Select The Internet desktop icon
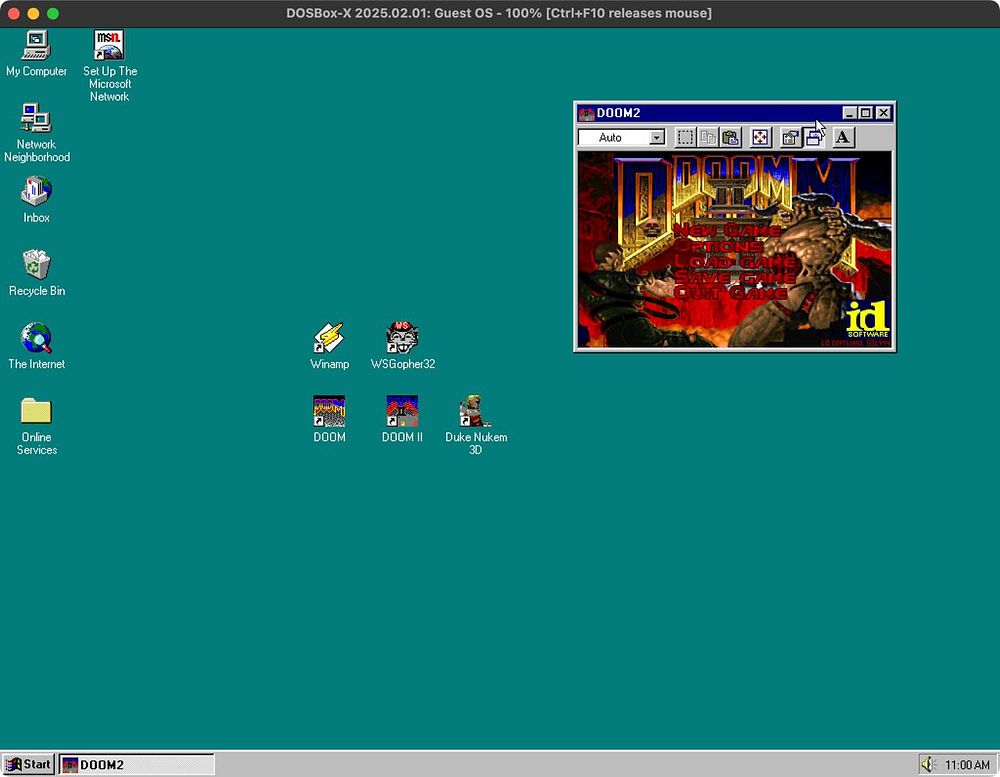Image resolution: width=1000 pixels, height=777 pixels. tap(36, 346)
